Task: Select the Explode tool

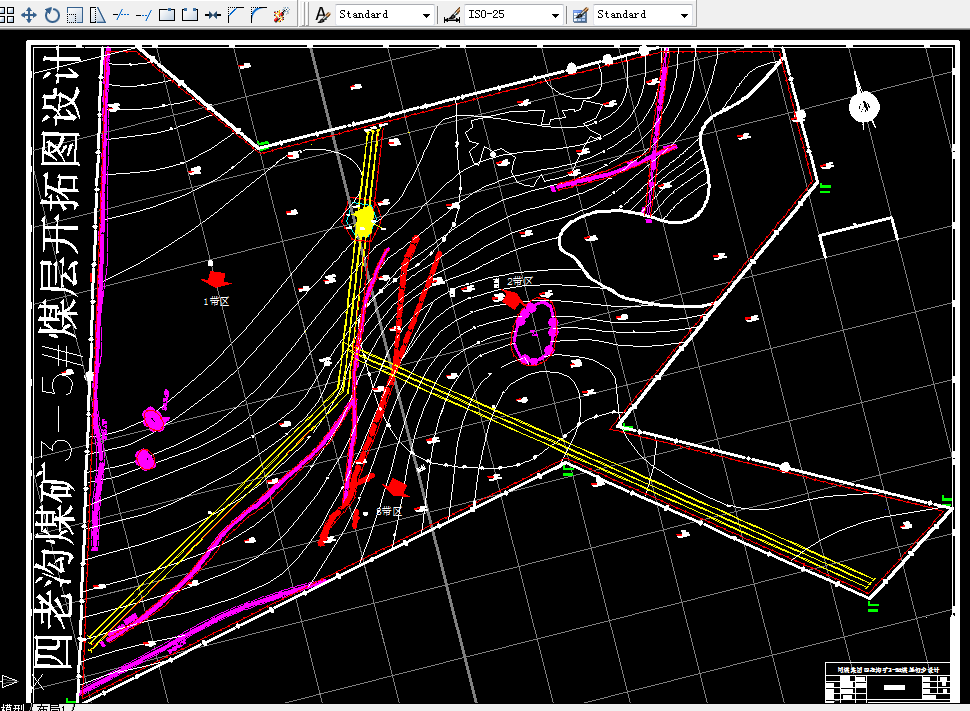Action: (x=281, y=14)
